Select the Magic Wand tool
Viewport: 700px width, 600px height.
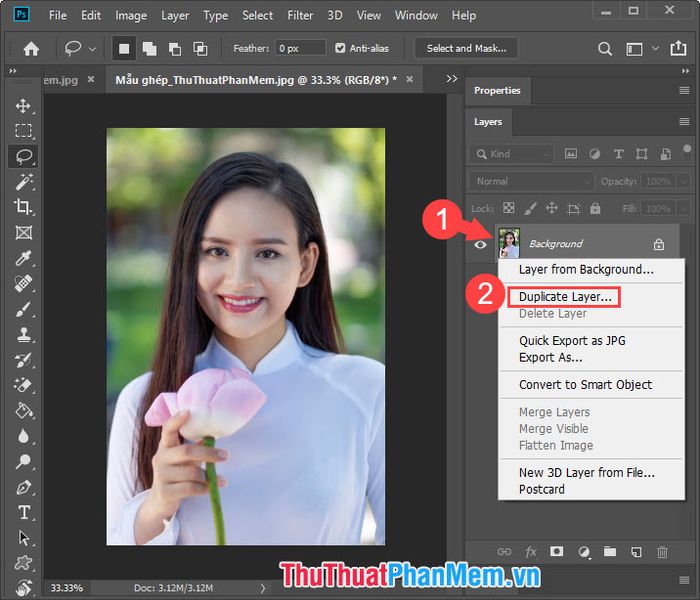[24, 182]
